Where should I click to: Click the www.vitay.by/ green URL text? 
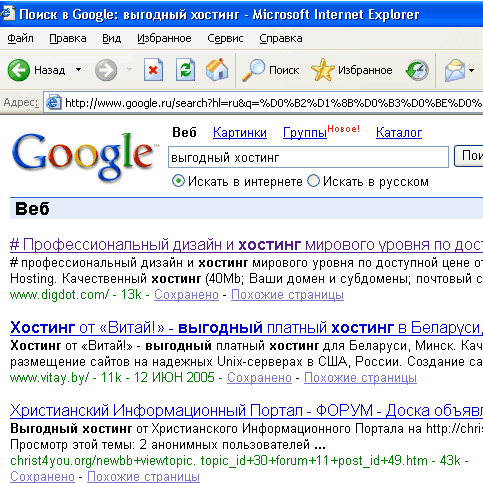pos(50,378)
